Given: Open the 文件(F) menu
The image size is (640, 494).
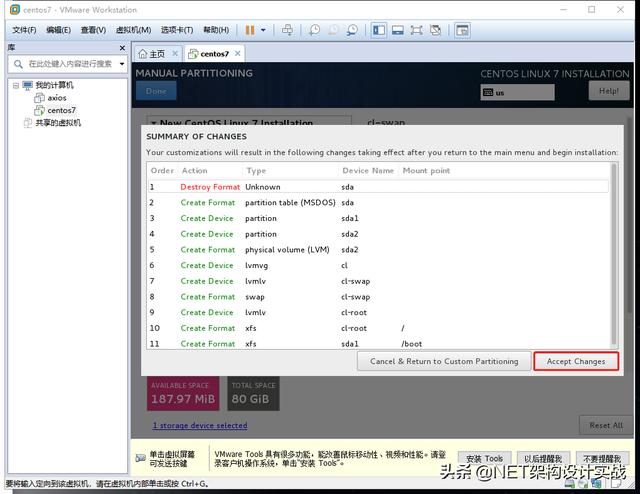Looking at the screenshot, I should [24, 30].
